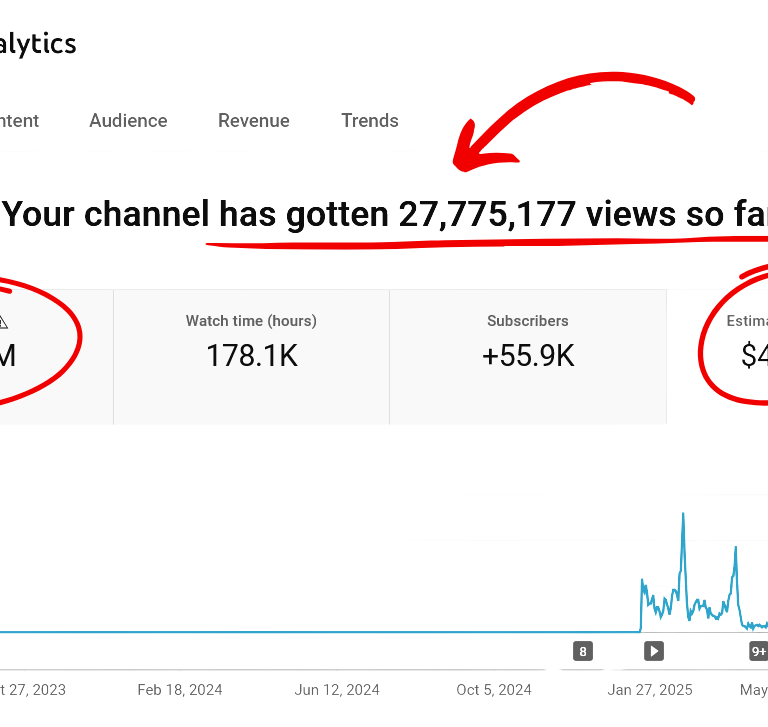Click the '9+' videos marker on timeline
This screenshot has height=727, width=768.
pos(759,651)
